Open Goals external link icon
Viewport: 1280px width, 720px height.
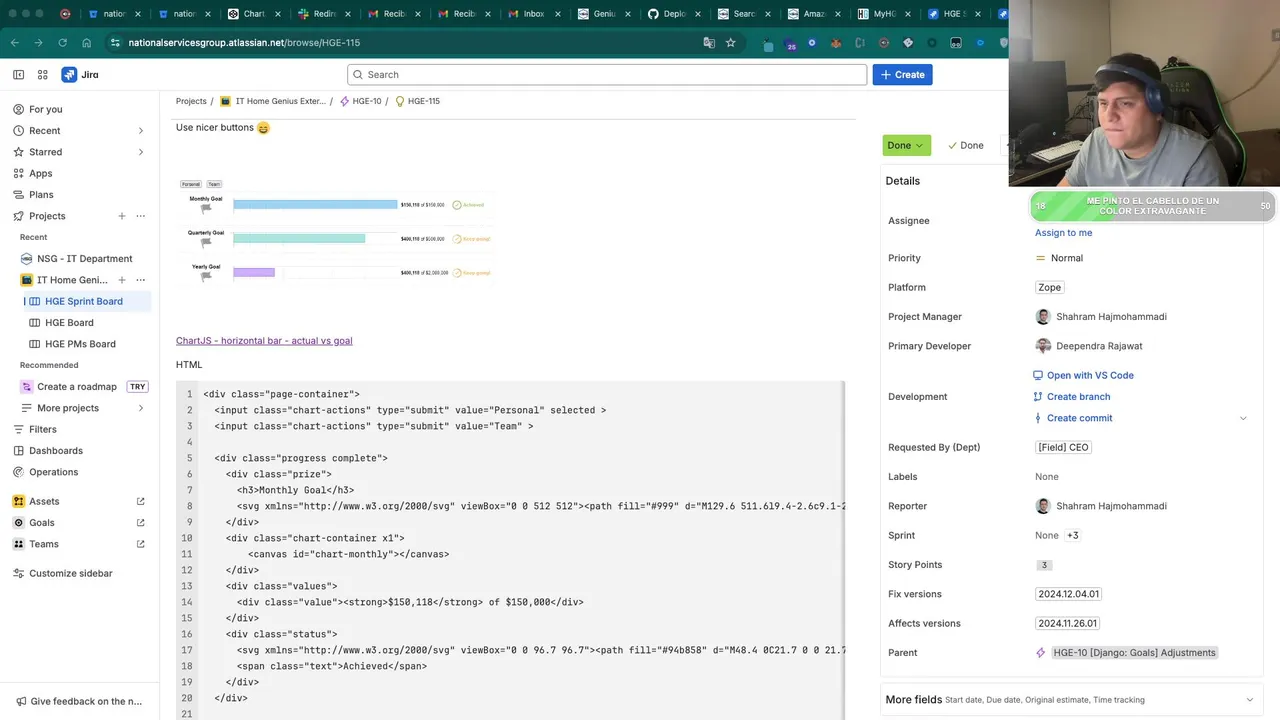click(140, 523)
